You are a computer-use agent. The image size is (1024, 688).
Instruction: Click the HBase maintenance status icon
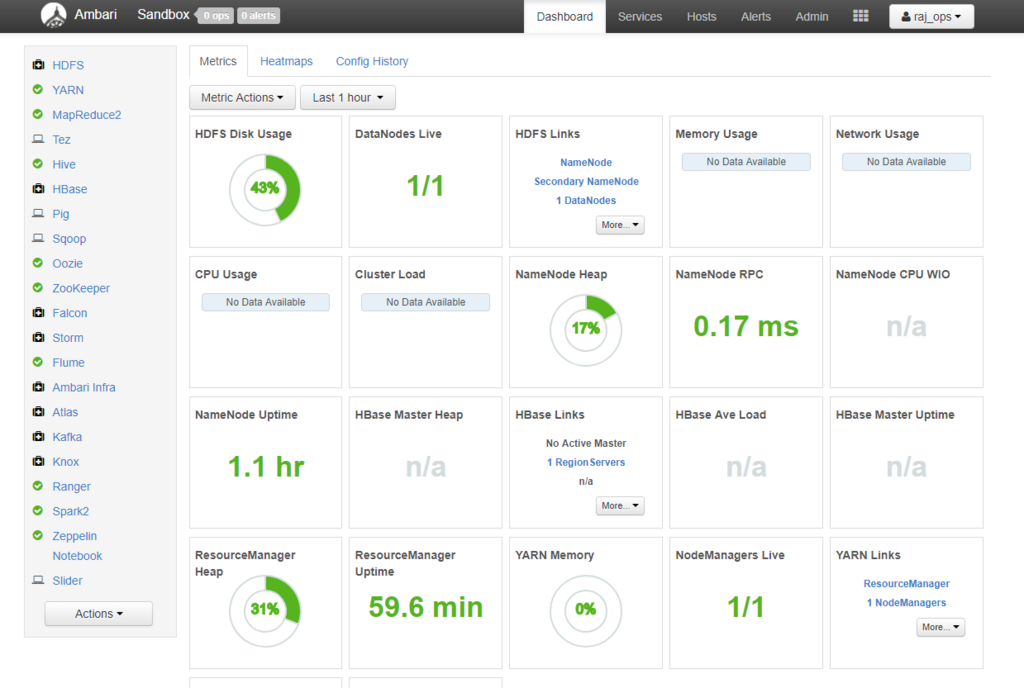39,189
